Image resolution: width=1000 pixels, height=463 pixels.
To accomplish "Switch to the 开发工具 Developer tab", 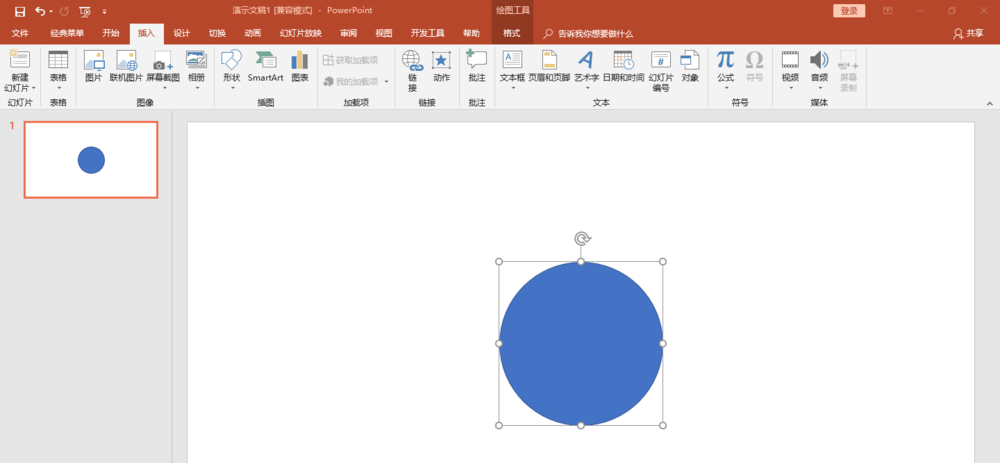I will click(x=427, y=33).
